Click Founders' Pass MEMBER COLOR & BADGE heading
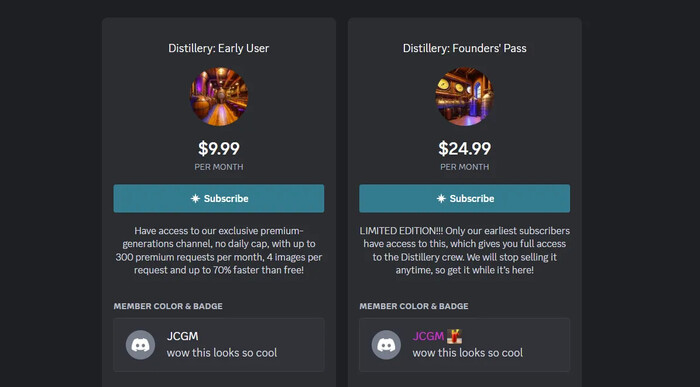This screenshot has width=700, height=387. coord(414,306)
